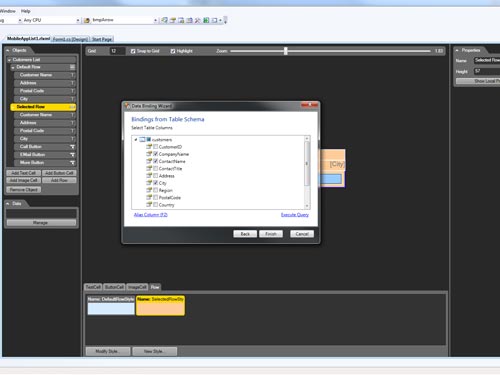Collapse the customers table tree node

[136, 140]
